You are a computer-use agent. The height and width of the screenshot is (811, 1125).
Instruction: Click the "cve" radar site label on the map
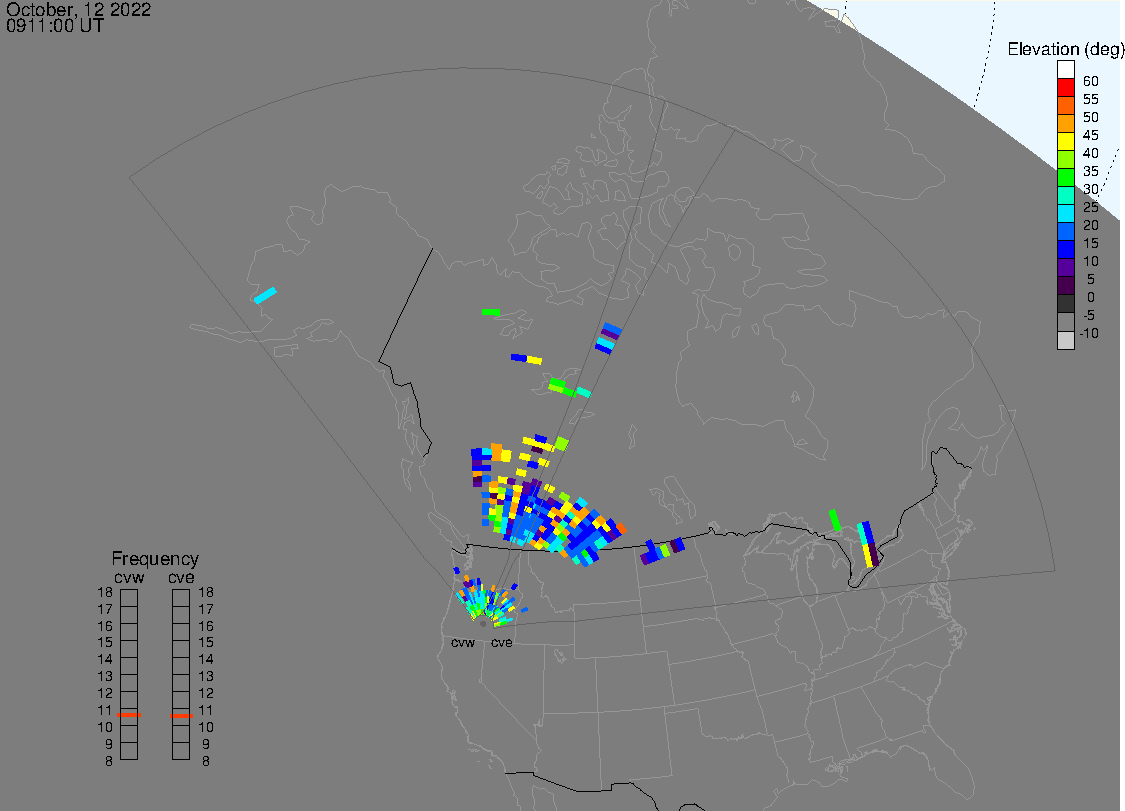(x=502, y=643)
